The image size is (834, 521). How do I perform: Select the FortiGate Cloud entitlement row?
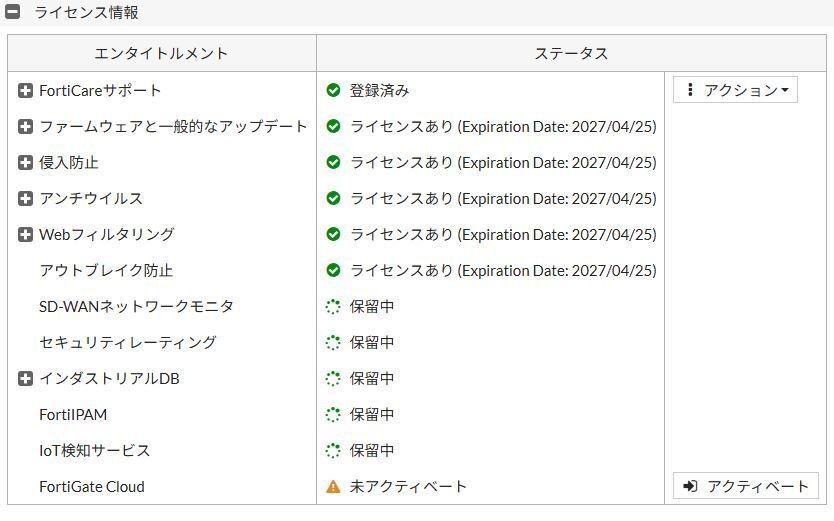click(416, 486)
